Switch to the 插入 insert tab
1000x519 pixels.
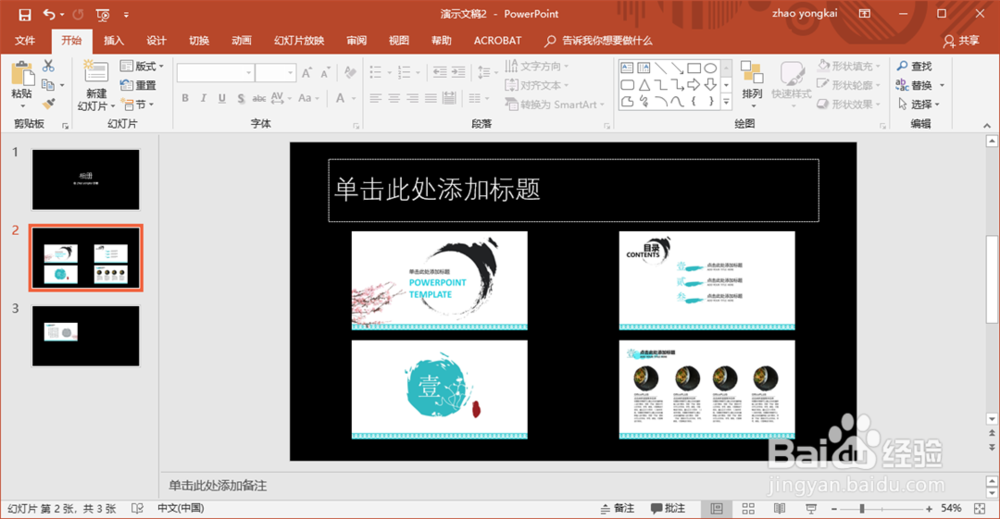point(114,41)
